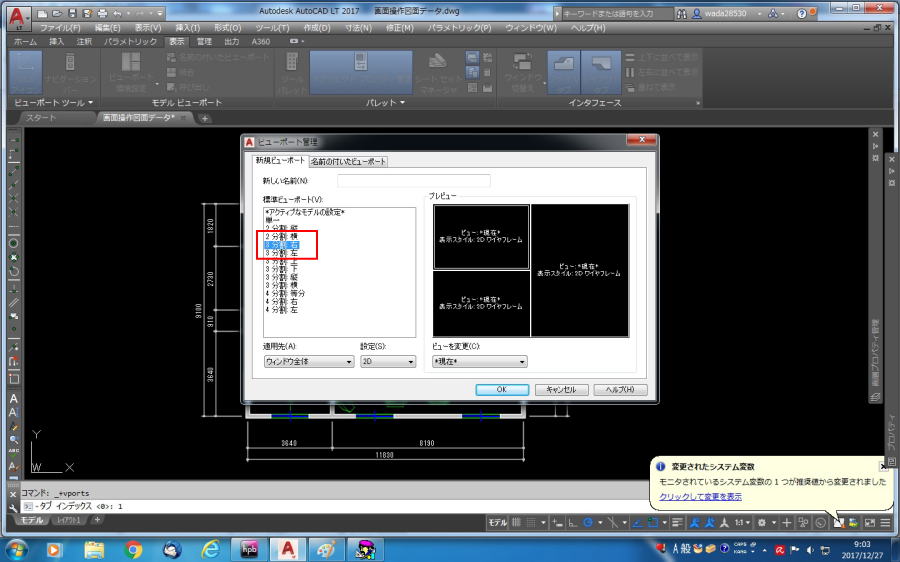Switch to the ホーム ribbon tab
The height and width of the screenshot is (562, 900).
[25, 41]
